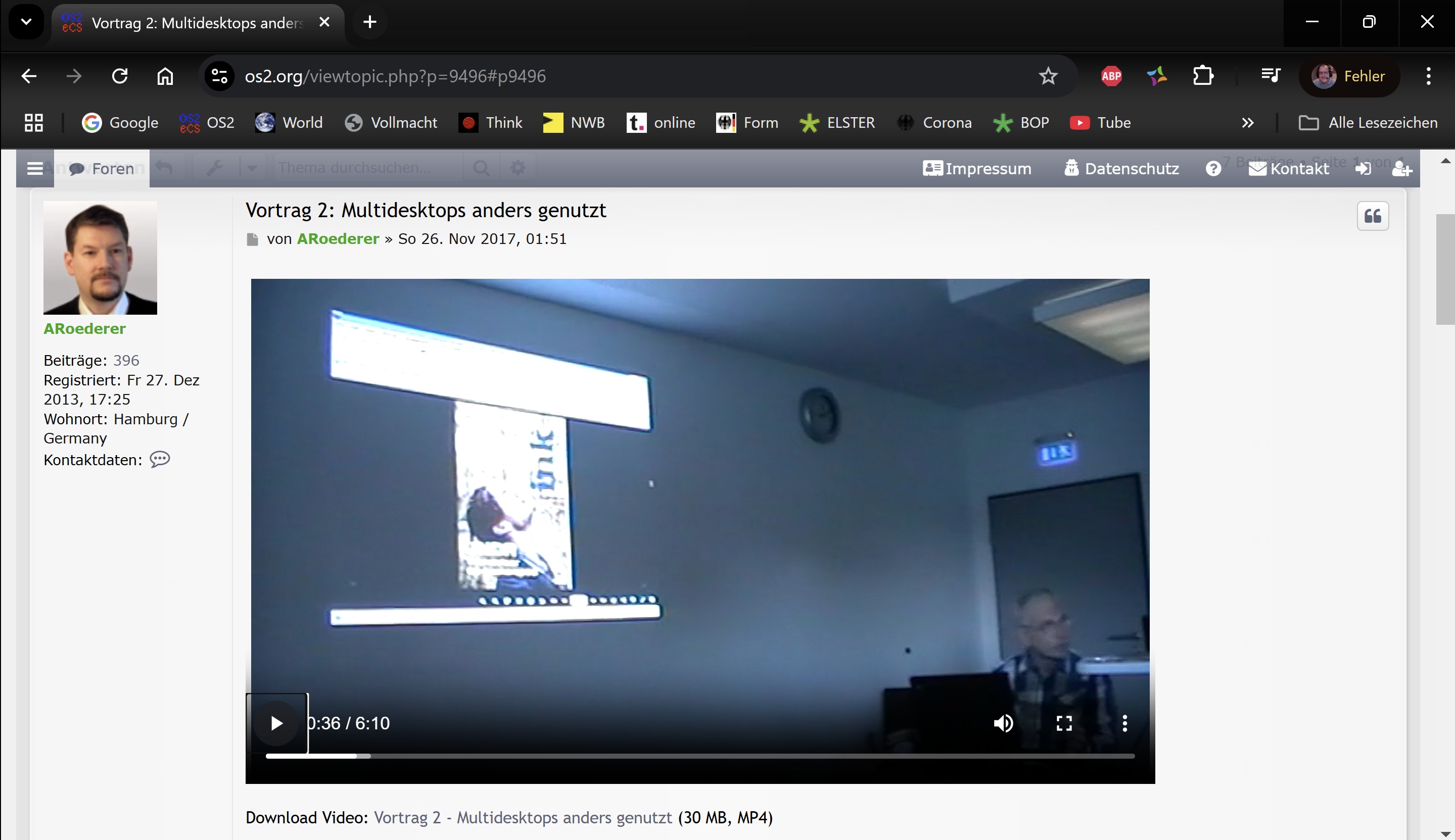Open the Corona bookmark
Screen dimensions: 1455x840
tap(934, 122)
